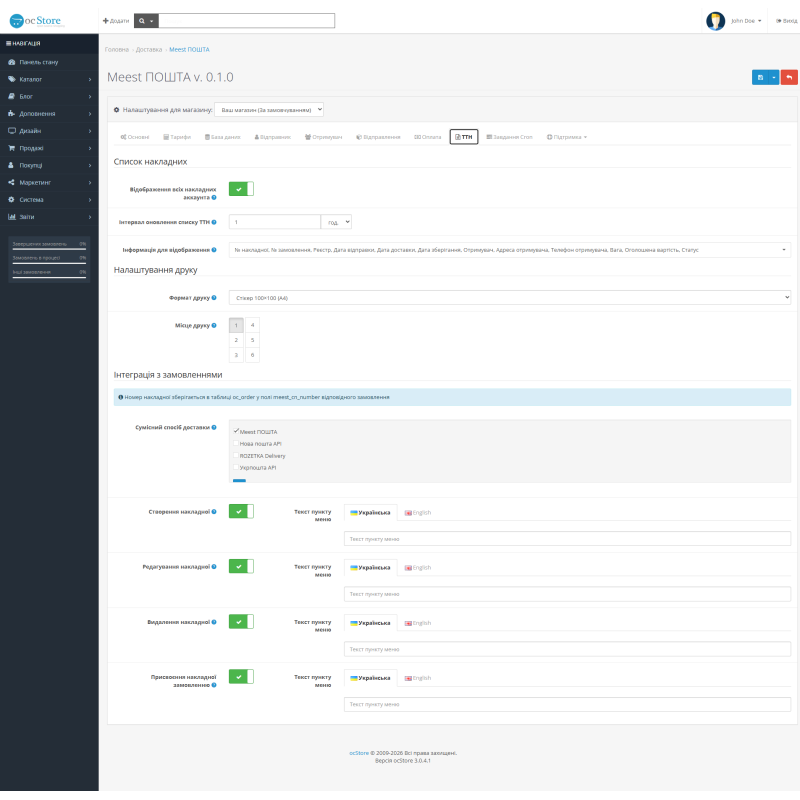Click the ocStore logo

pos(35,21)
